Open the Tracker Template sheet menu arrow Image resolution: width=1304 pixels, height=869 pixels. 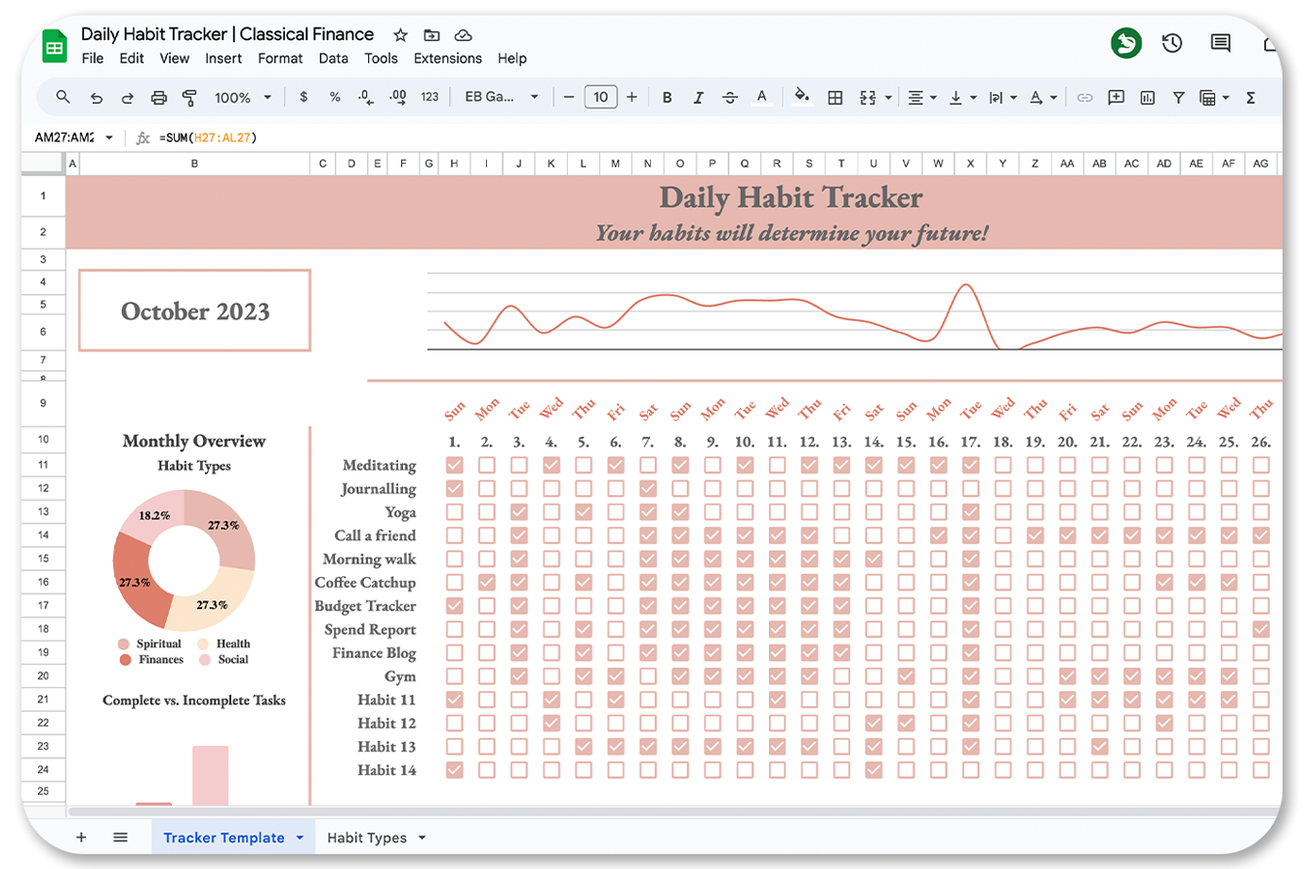pos(301,837)
